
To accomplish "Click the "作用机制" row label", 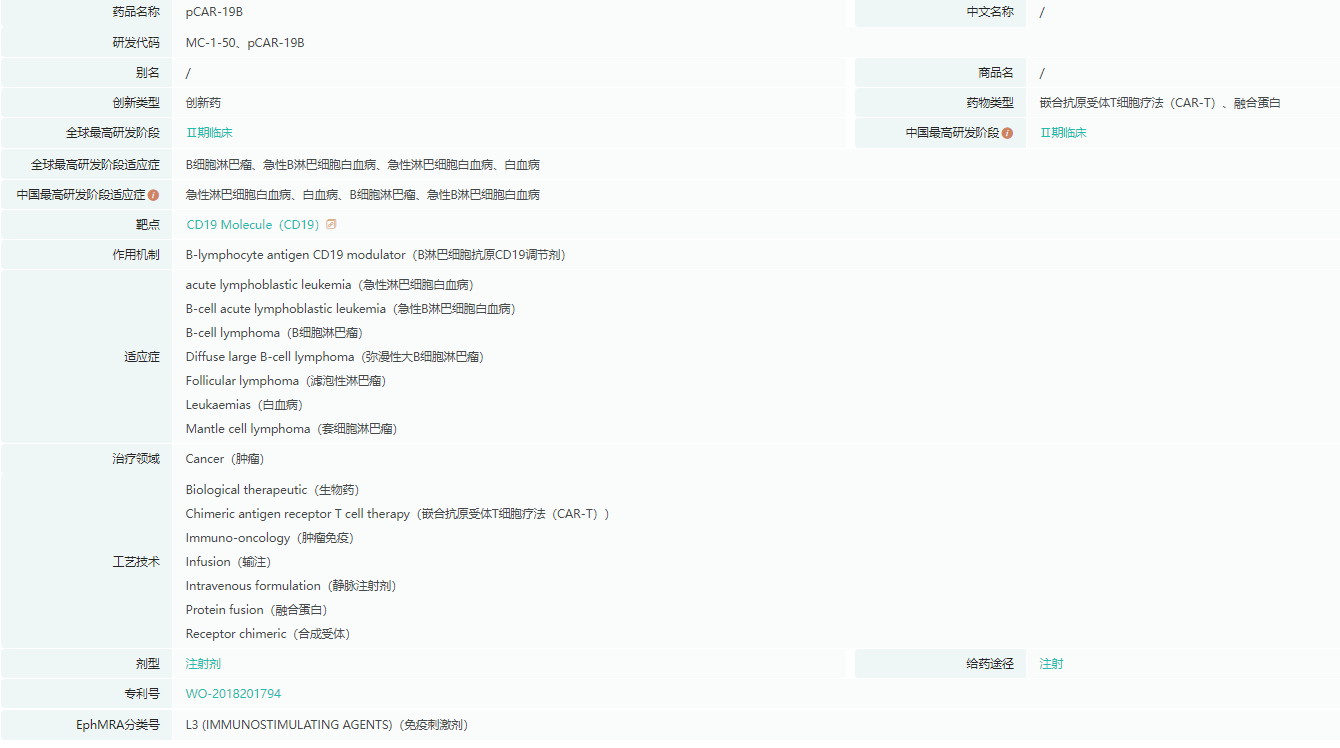I will pyautogui.click(x=136, y=255).
